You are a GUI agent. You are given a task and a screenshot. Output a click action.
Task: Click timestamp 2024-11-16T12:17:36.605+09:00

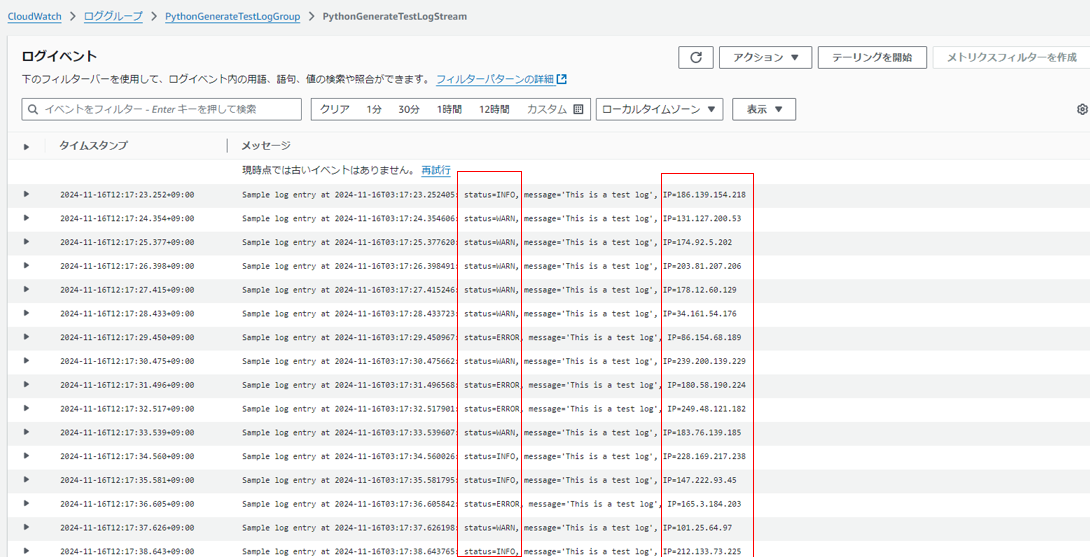127,503
